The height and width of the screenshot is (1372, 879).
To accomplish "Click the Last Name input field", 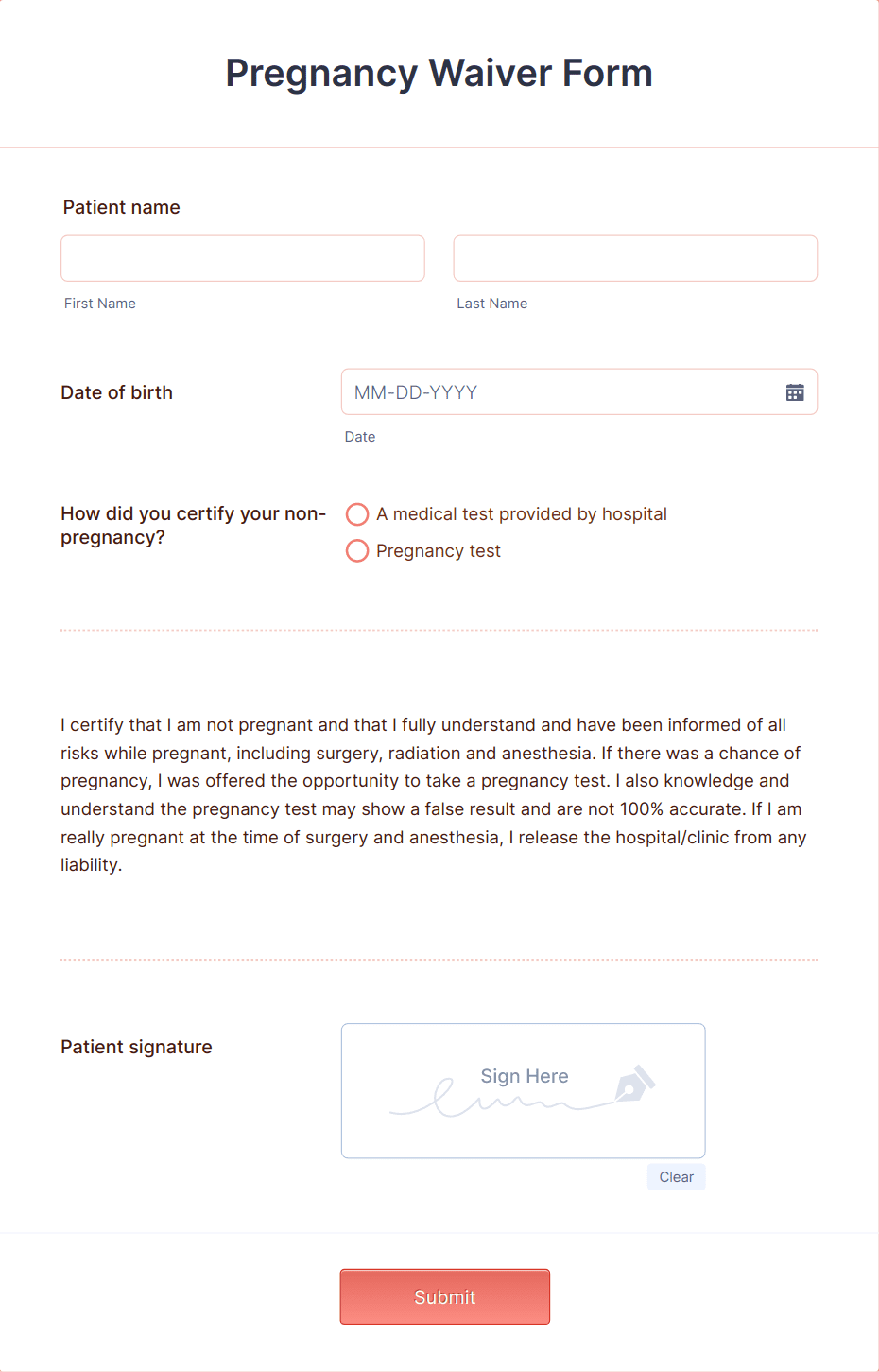I will coord(634,257).
